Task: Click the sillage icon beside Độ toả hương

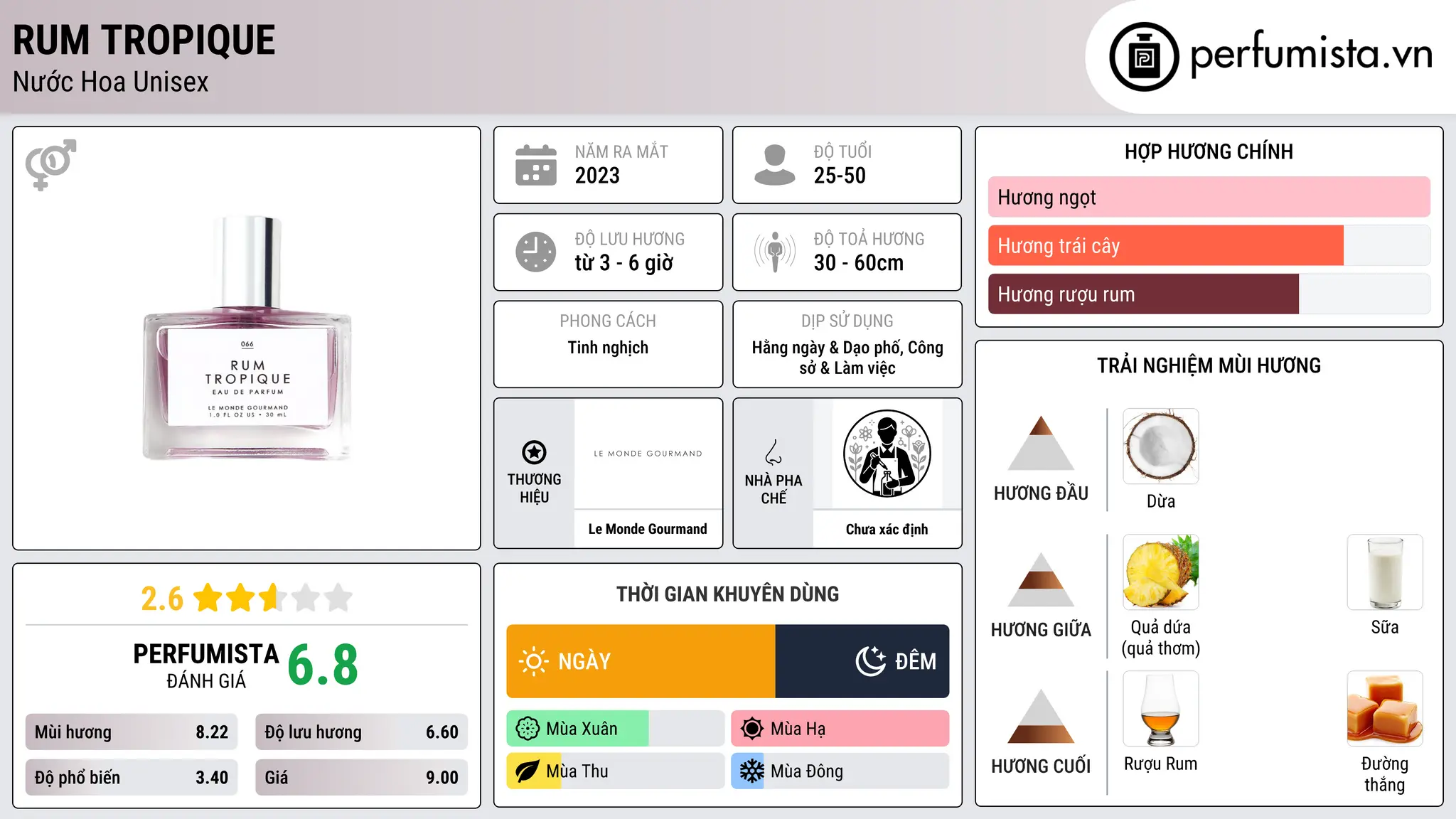Action: (x=775, y=252)
